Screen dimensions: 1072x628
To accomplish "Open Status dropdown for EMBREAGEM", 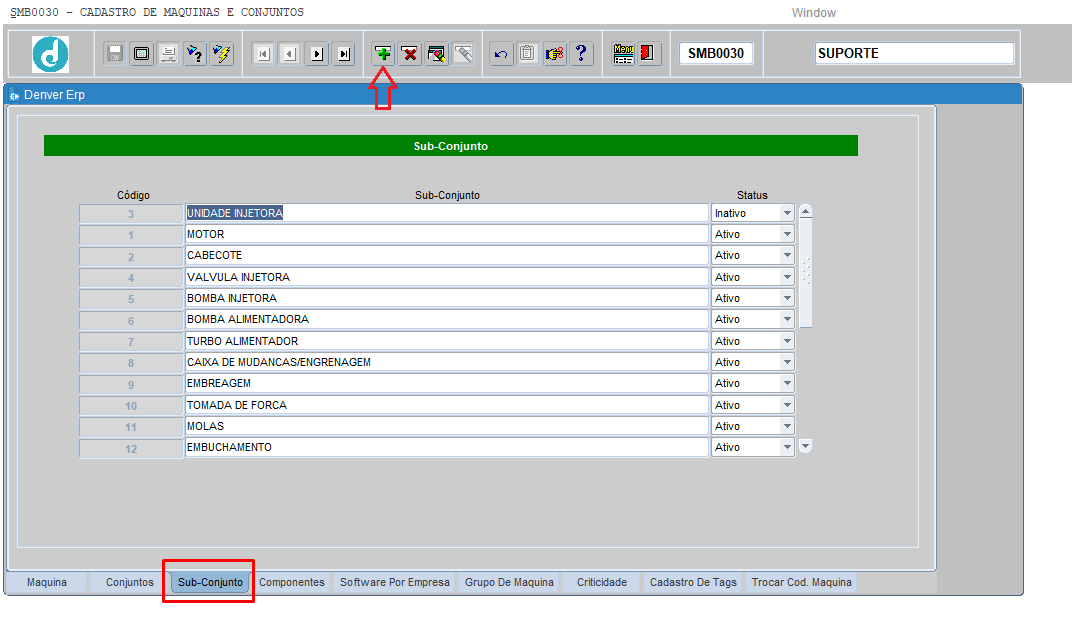I will pos(787,383).
